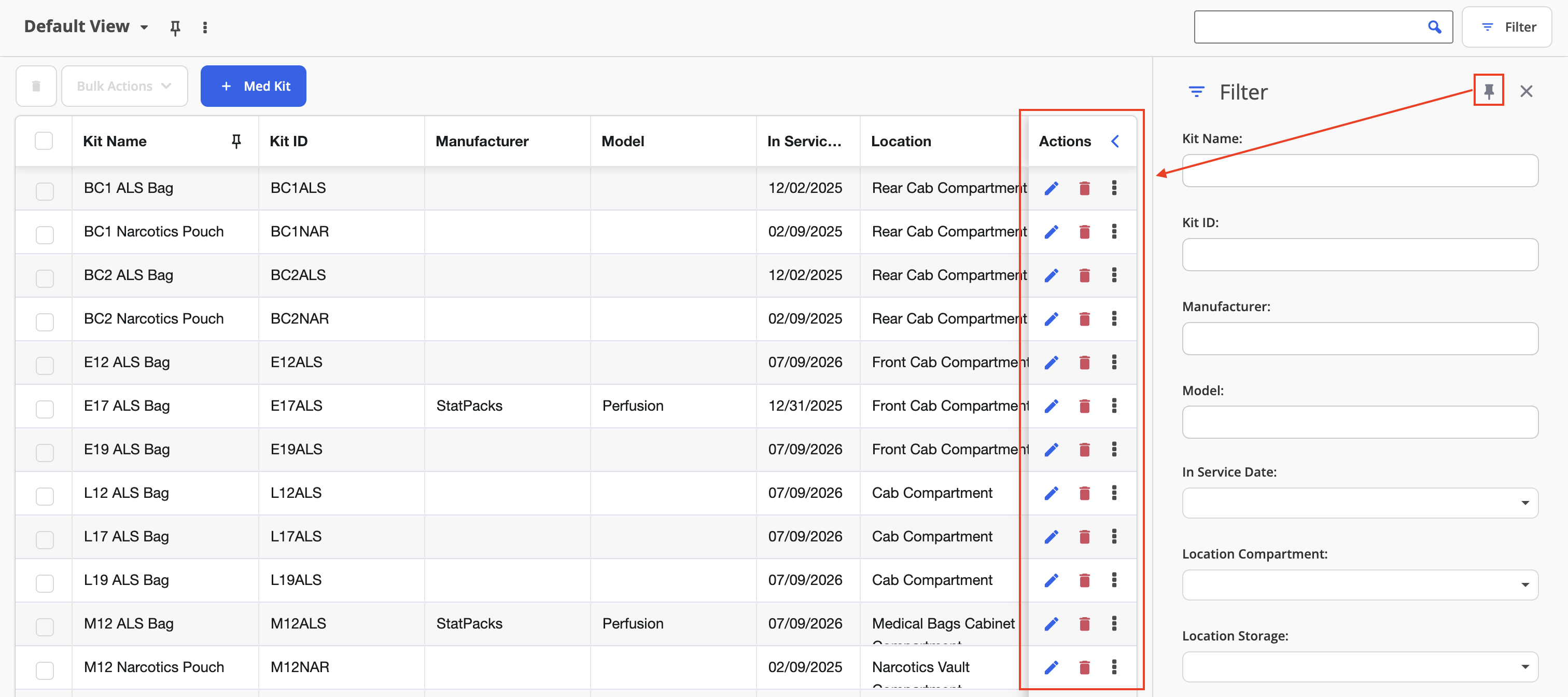Check the E17 ALS Bag checkbox

tap(45, 409)
